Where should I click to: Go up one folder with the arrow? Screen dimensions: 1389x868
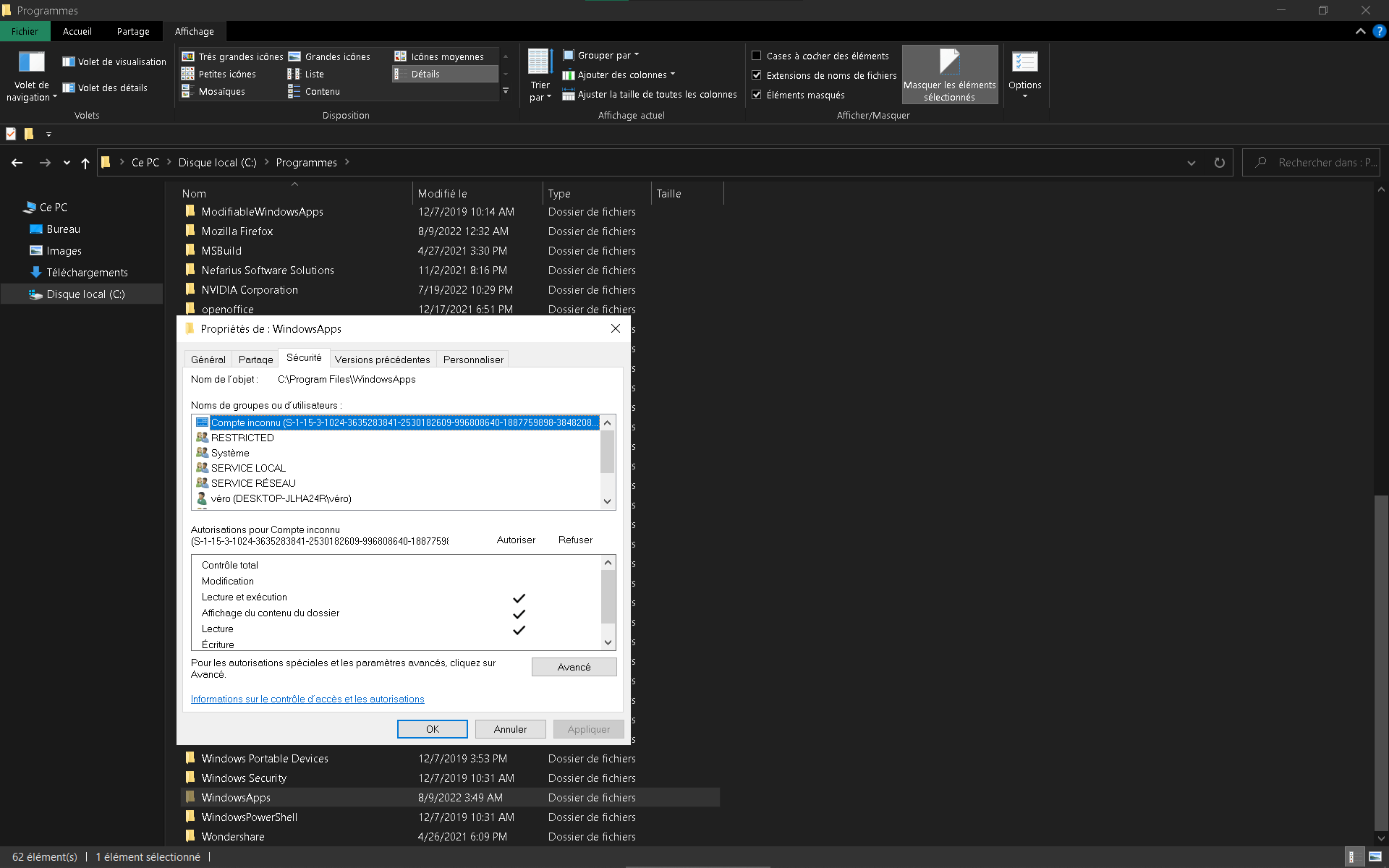tap(85, 163)
